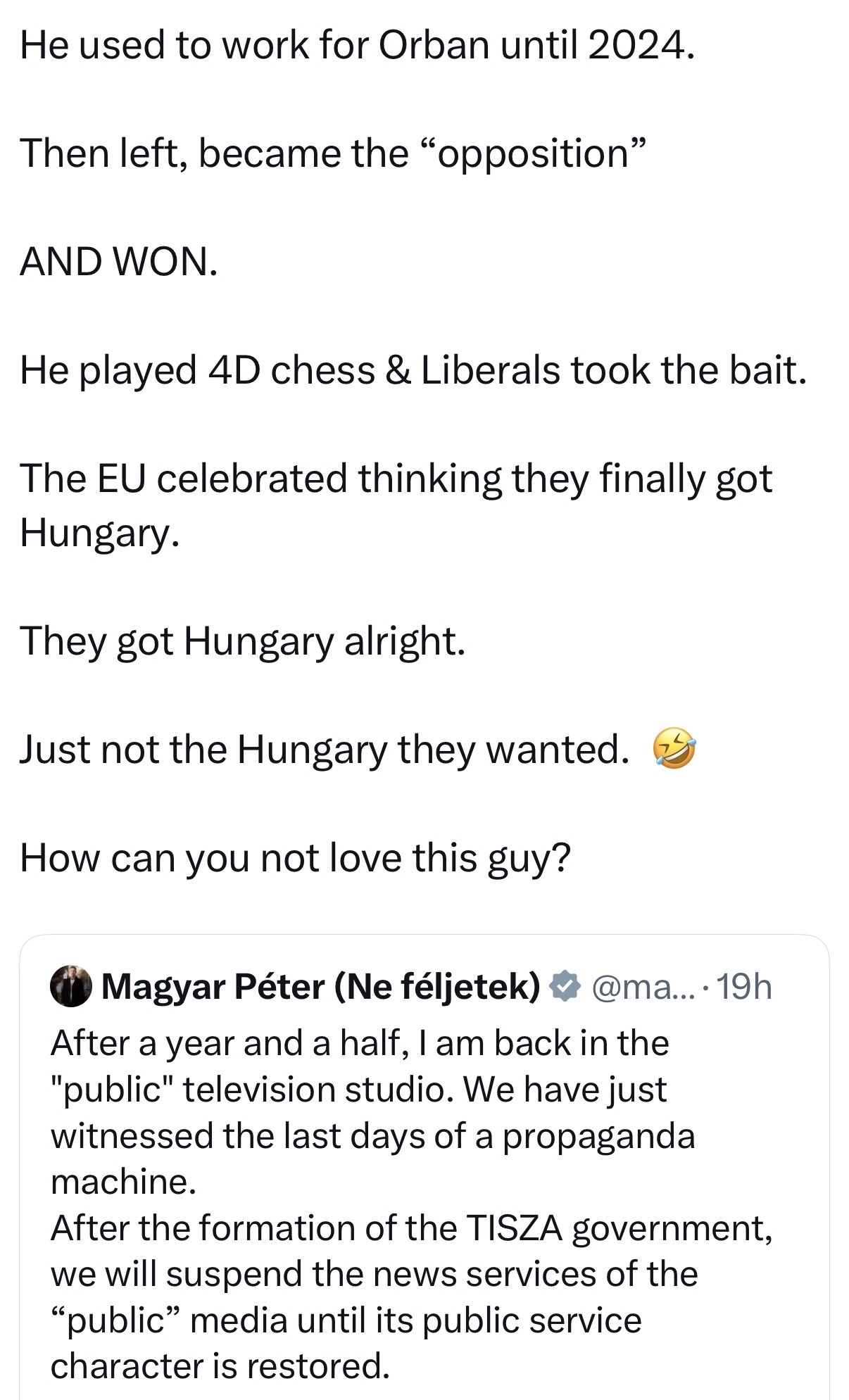Click the "character is restored." line
Screen dimensions: 849x1400
220,1366
